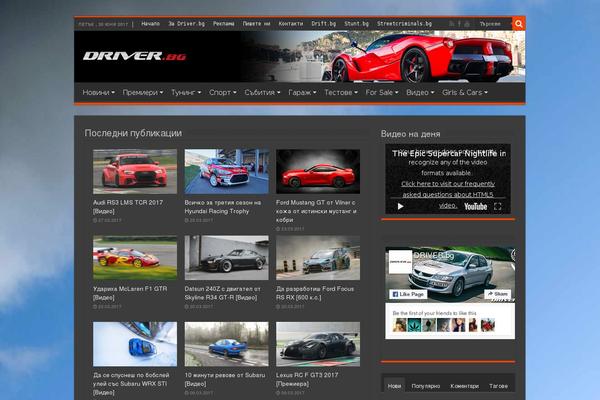This screenshot has height=400, width=600.
Task: Open article title Удариха McLaren F1 GTR
Action: tap(130, 293)
